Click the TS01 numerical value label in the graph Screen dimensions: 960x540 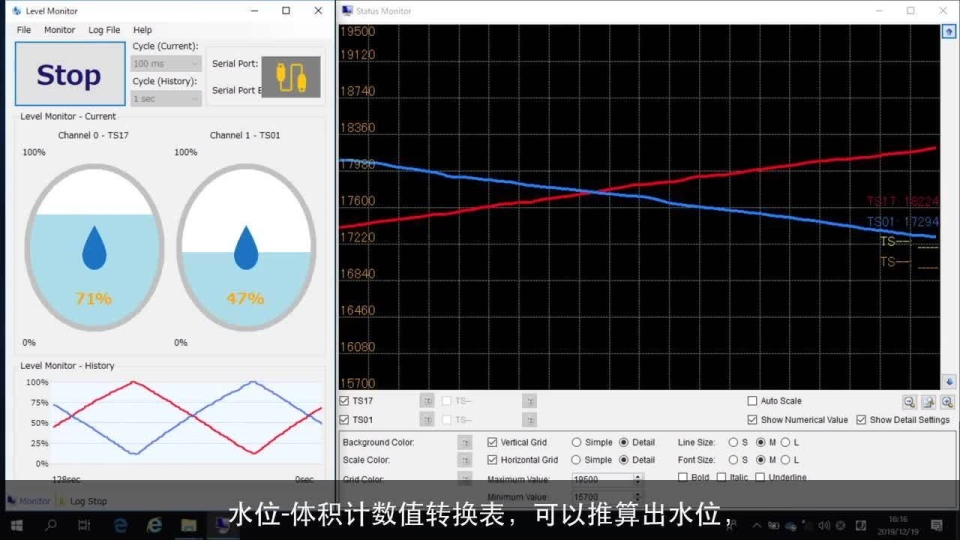[x=902, y=222]
